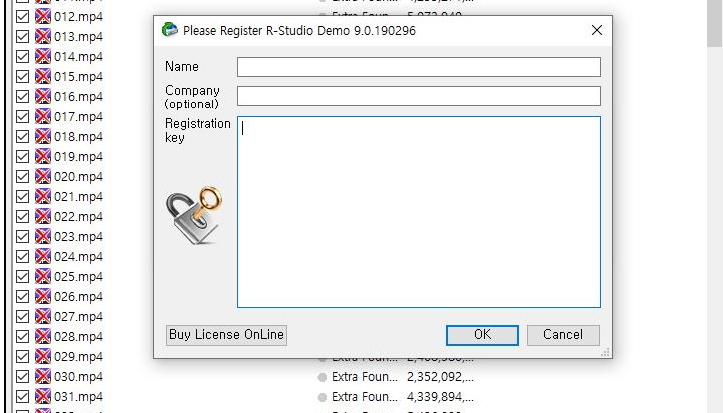Select the file name 029.mp4
The width and height of the screenshot is (723, 413).
click(x=78, y=357)
